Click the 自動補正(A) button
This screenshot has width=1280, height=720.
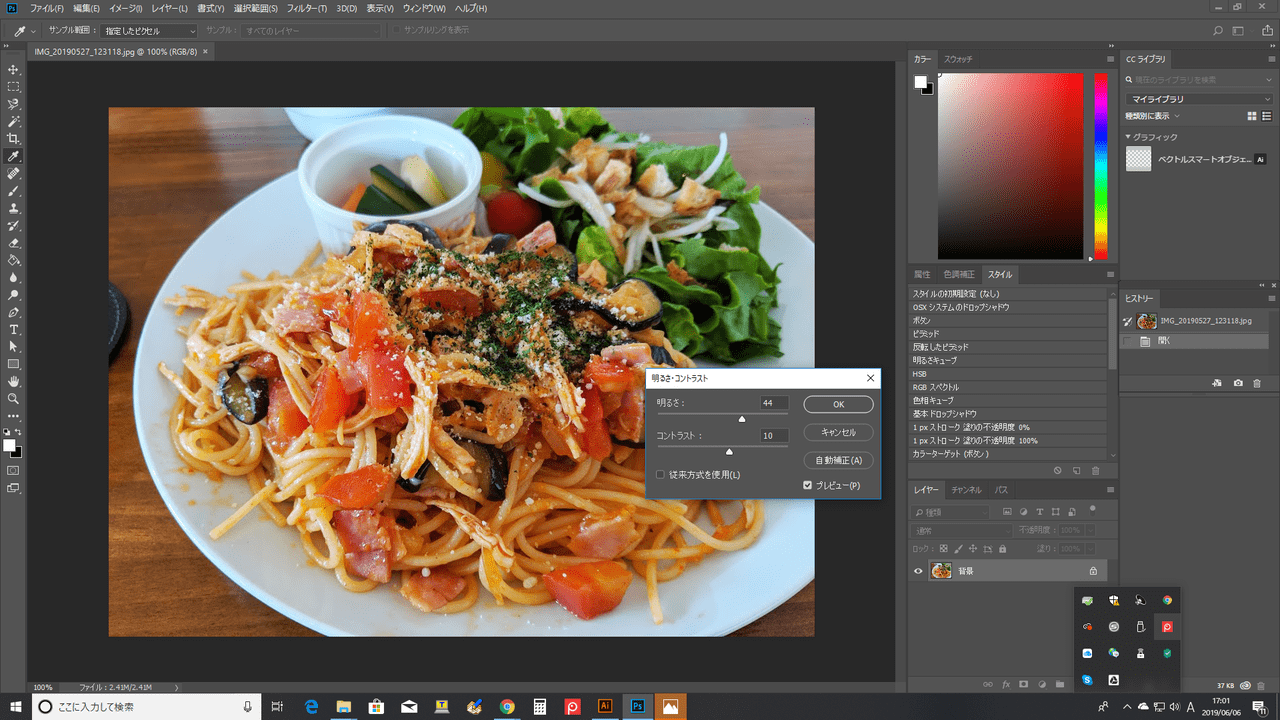point(838,460)
